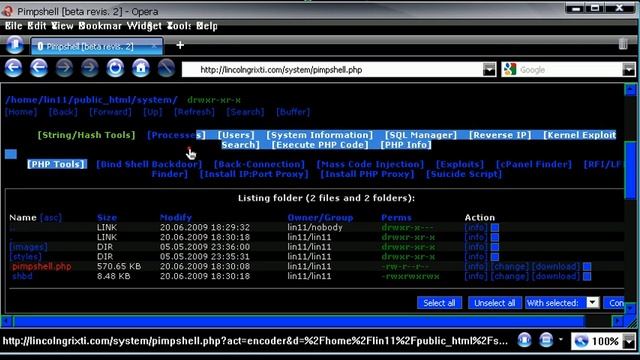Click the download link for shbd
640x360 pixels.
pyautogui.click(x=556, y=276)
